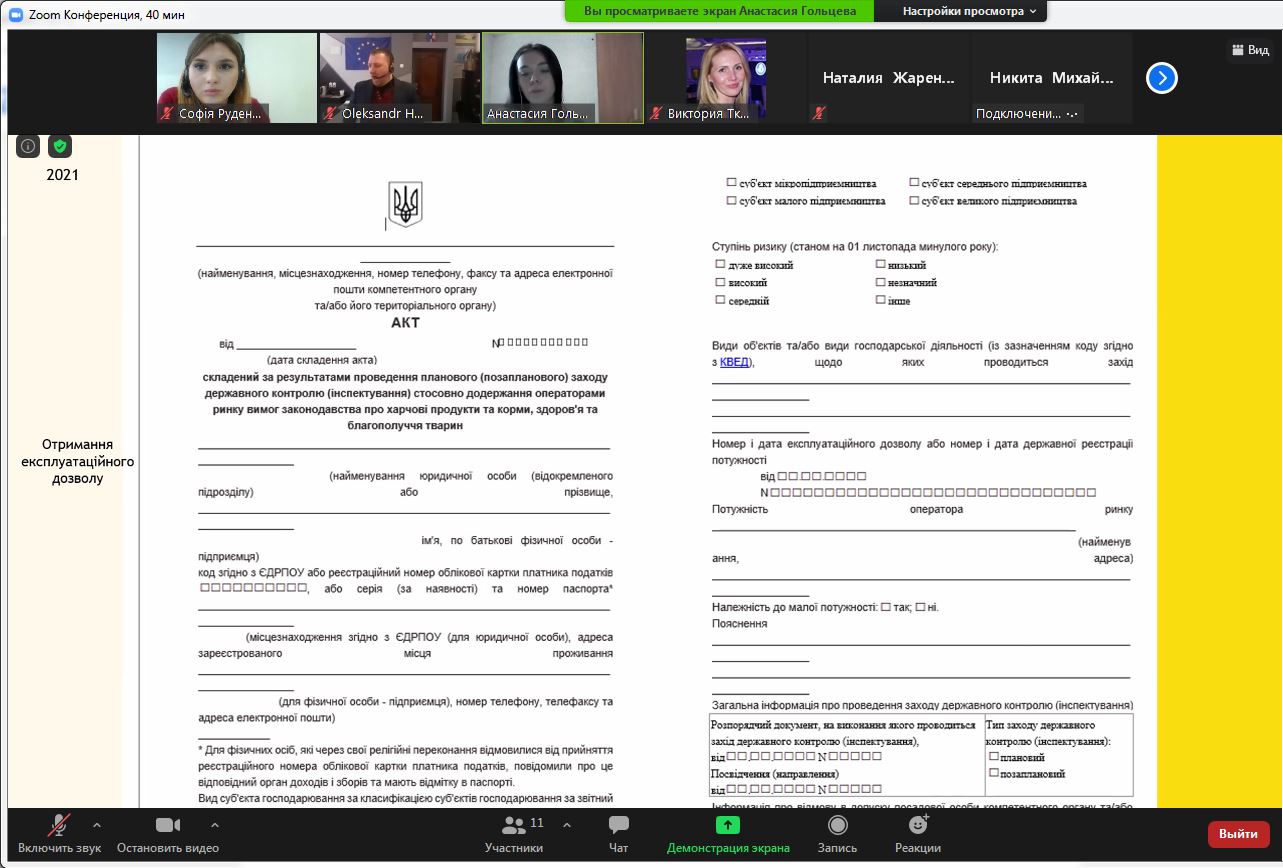The height and width of the screenshot is (868, 1283).
Task: Click the Ukrainian coat of arms emblem
Action: tap(405, 203)
